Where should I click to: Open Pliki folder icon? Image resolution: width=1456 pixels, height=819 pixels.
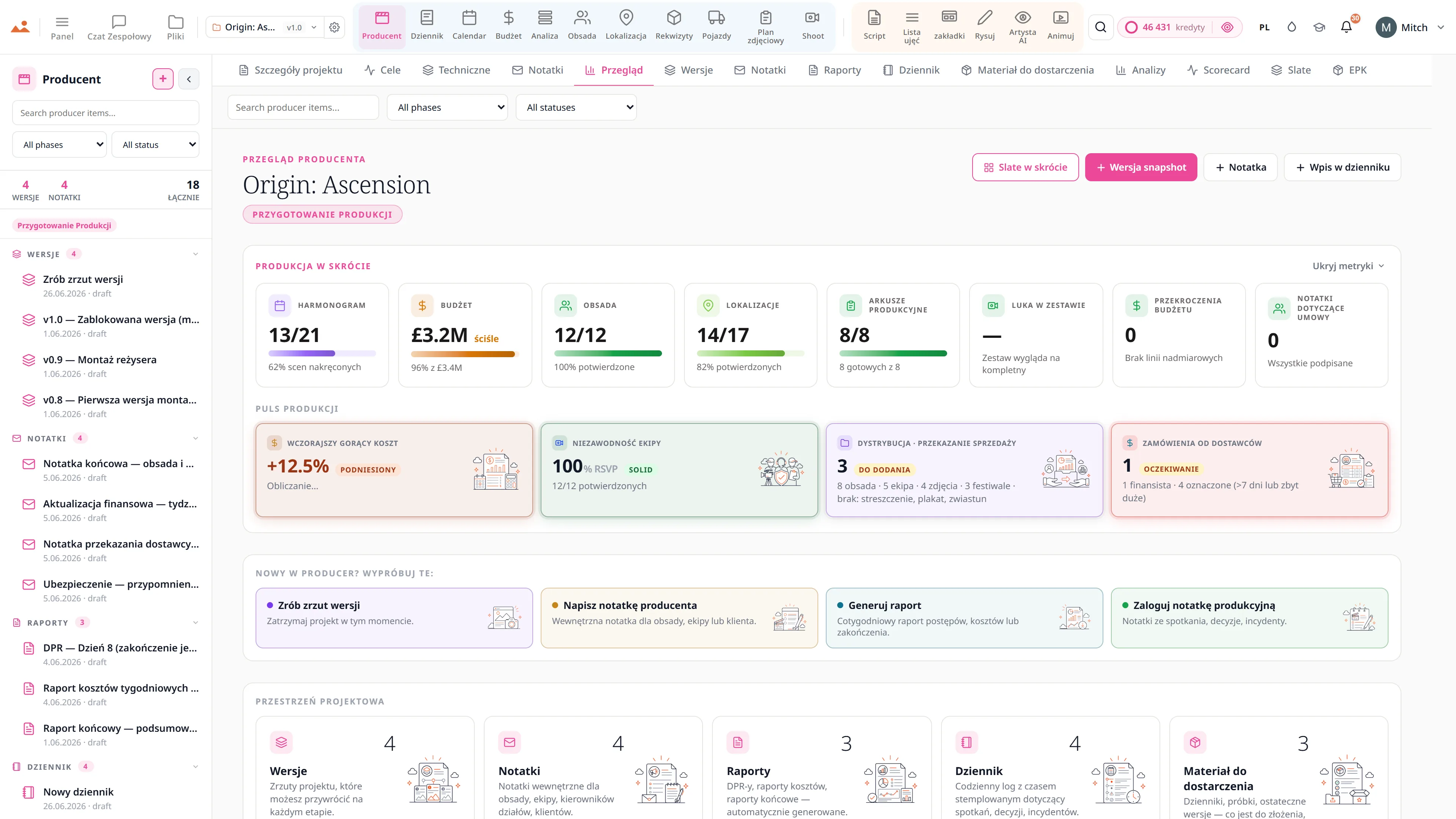[176, 27]
